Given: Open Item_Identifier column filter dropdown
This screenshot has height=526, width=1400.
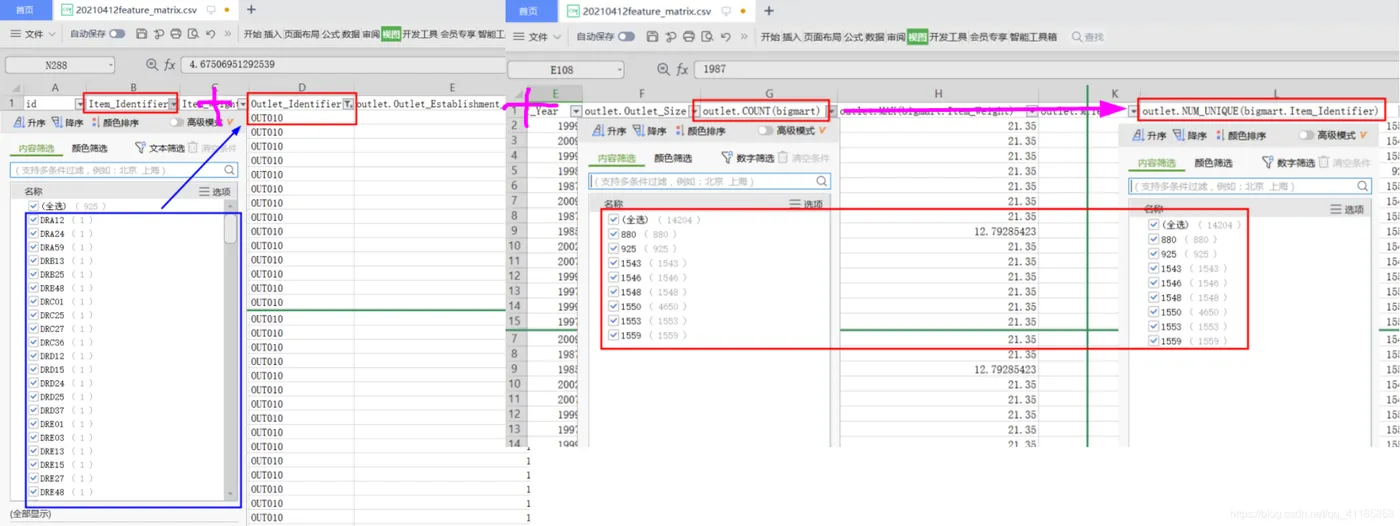Looking at the screenshot, I should pyautogui.click(x=174, y=103).
